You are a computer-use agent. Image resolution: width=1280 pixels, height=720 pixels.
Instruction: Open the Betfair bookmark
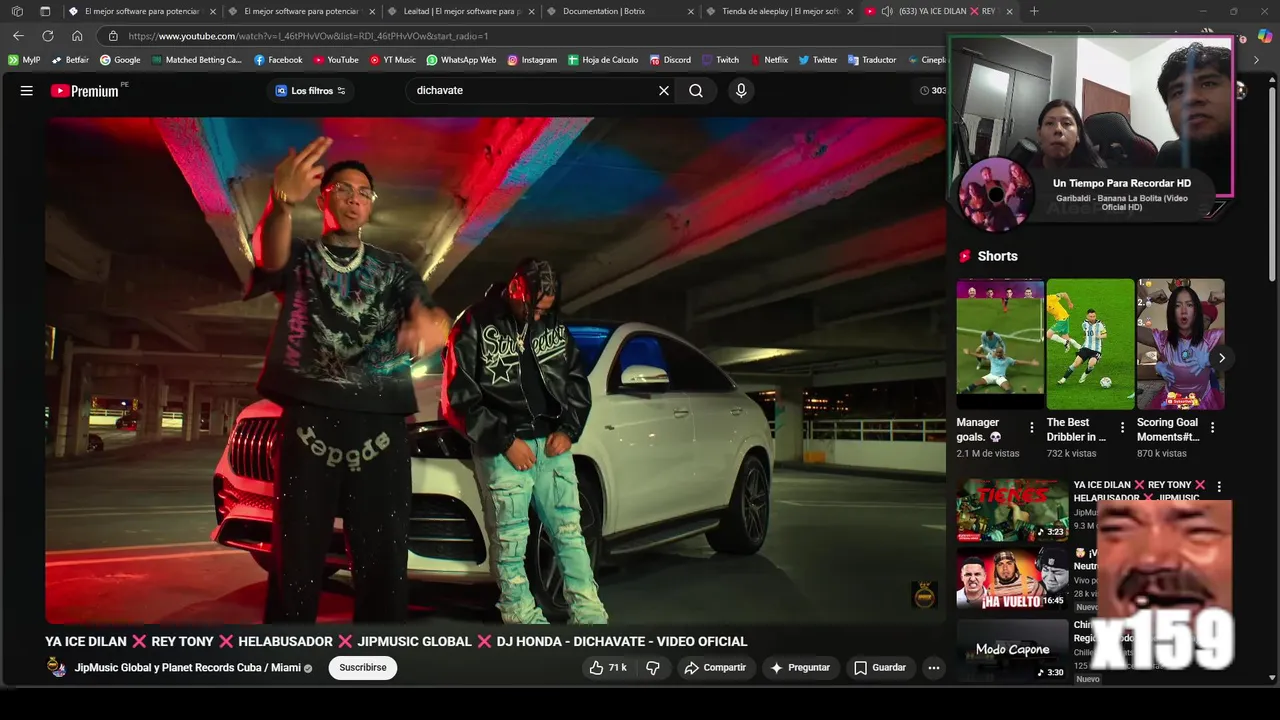70,60
